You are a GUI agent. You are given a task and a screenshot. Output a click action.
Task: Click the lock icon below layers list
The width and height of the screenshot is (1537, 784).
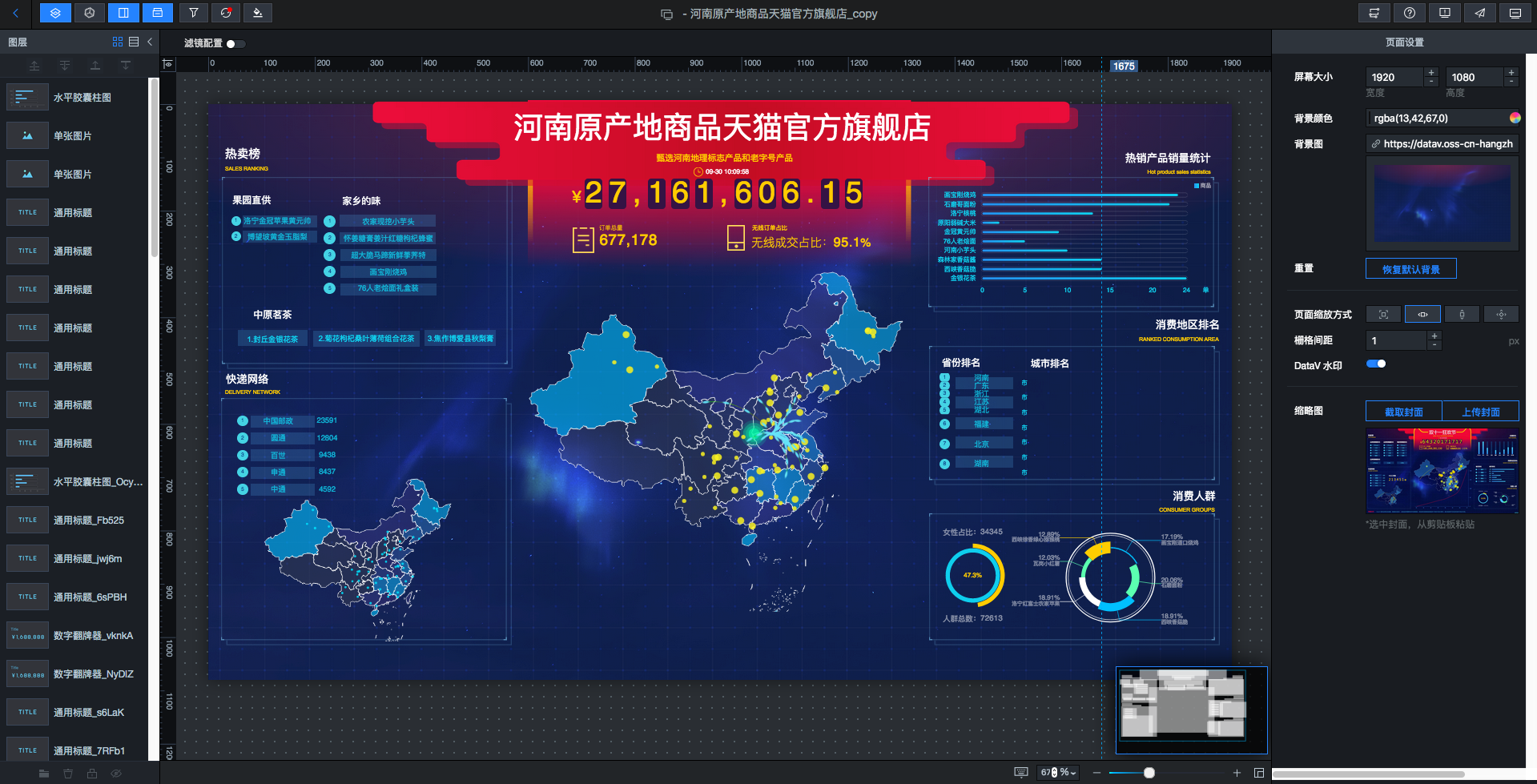tap(92, 774)
